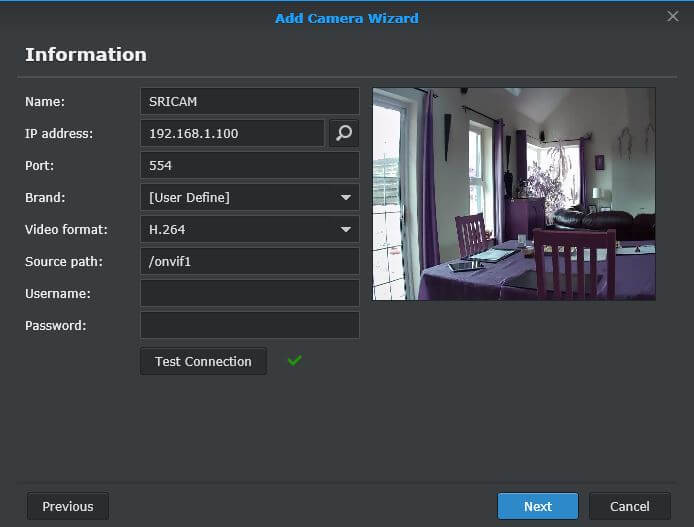Click the Information heading text
This screenshot has width=694, height=527.
86,54
